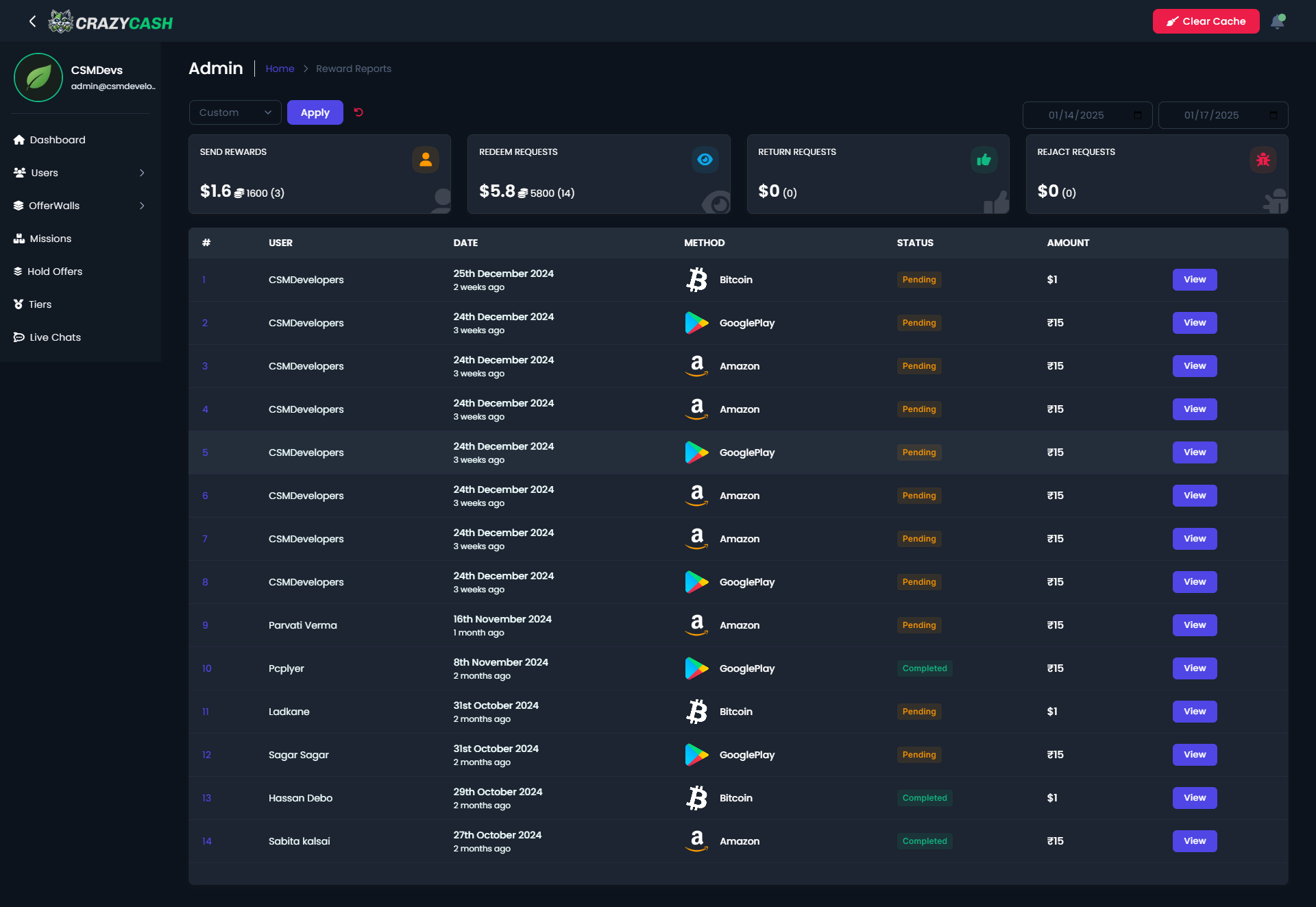Open the Custom date range dropdown

click(x=235, y=112)
